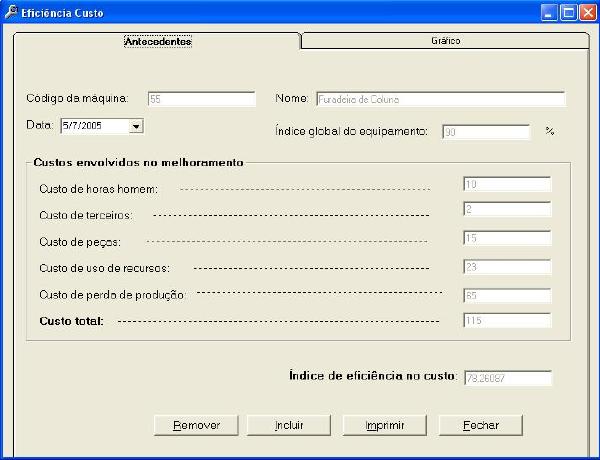Click the Remover button
600x460 pixels.
click(196, 425)
